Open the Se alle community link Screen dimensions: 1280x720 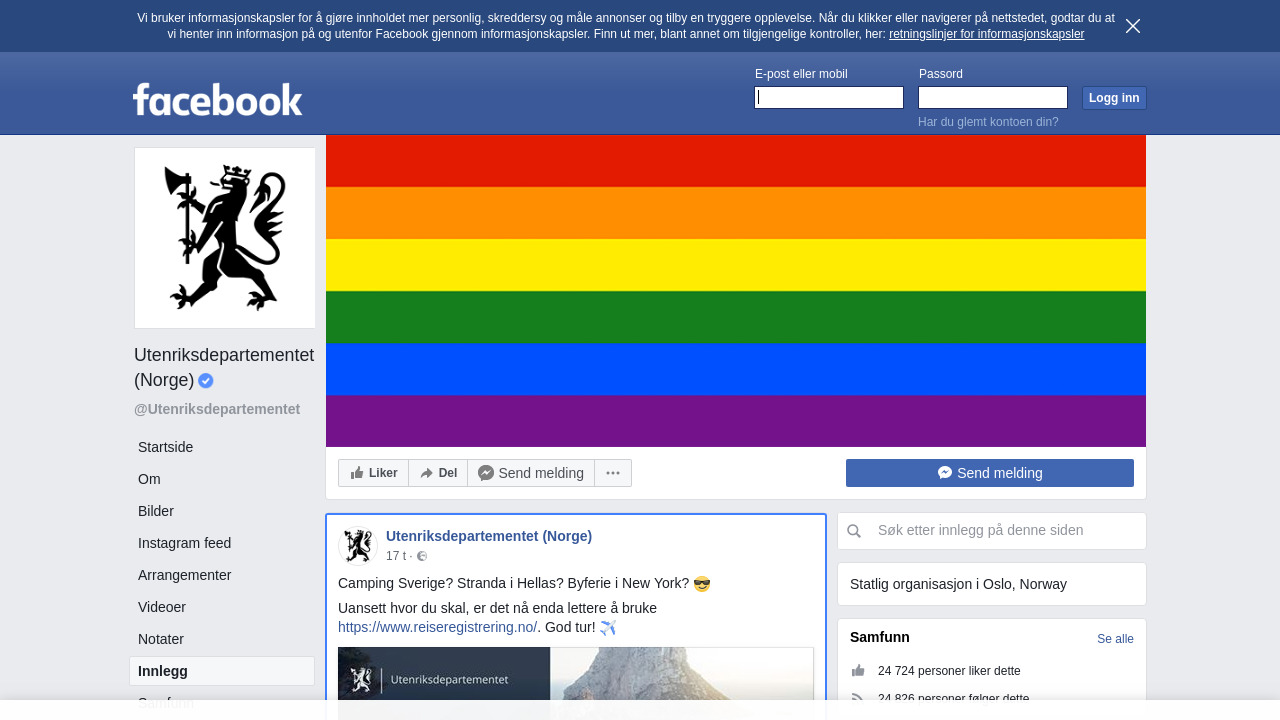tap(1115, 639)
